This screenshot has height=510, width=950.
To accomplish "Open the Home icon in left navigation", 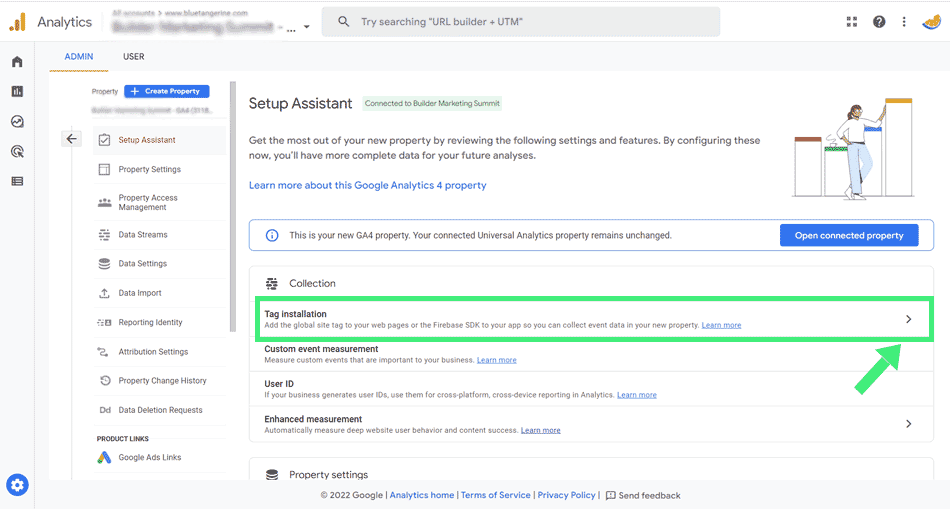I will [17, 62].
